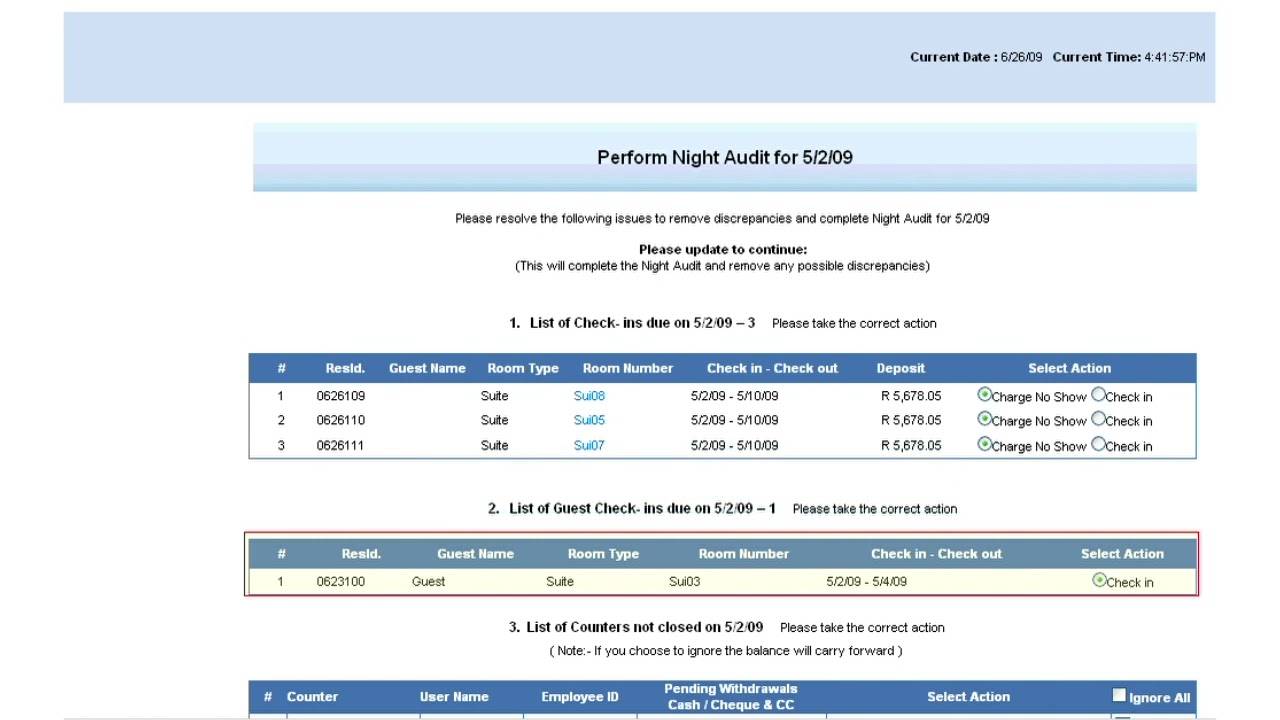The height and width of the screenshot is (720, 1280).
Task: Click Guest name in reservation 0623100 row
Action: 428,581
